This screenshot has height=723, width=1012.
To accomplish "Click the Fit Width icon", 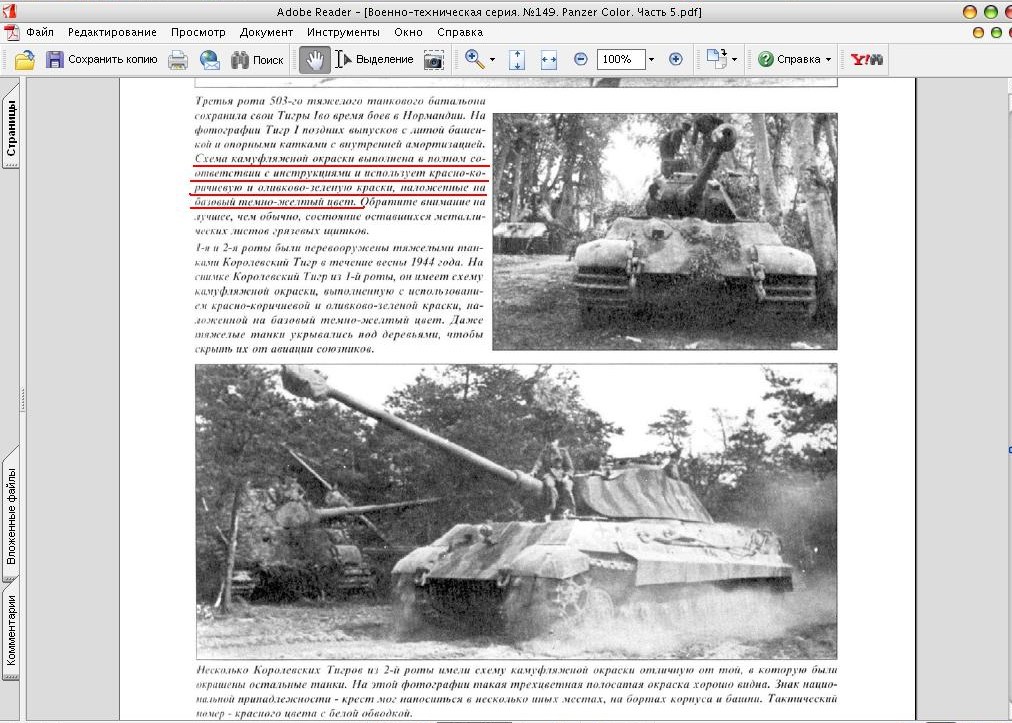I will 549,60.
